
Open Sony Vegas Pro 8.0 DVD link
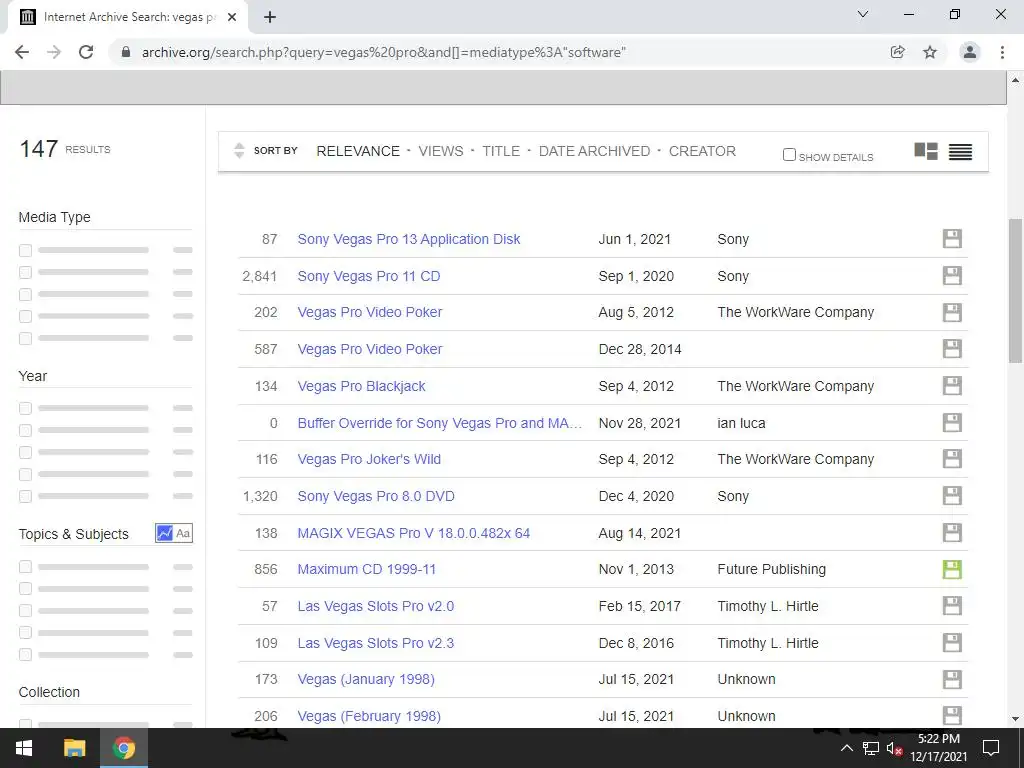pyautogui.click(x=376, y=496)
